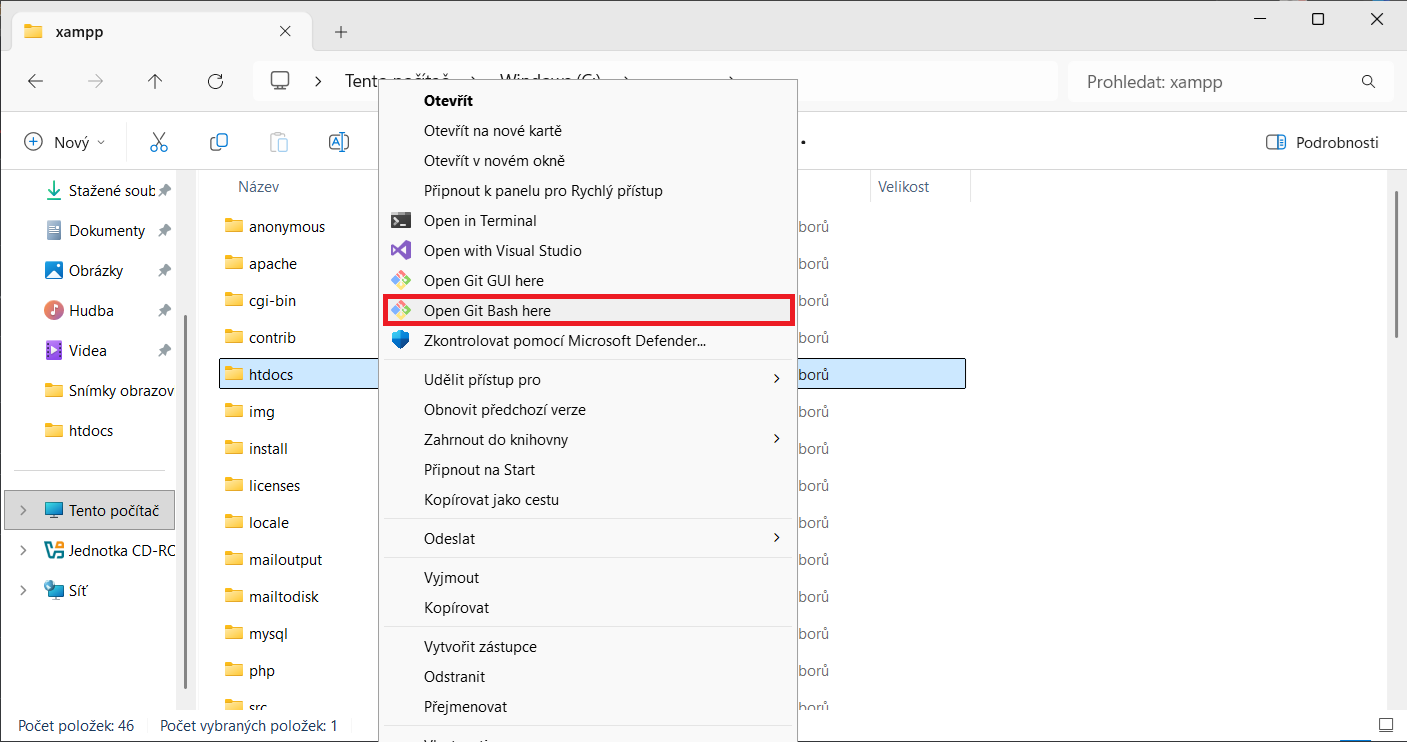1407x742 pixels.
Task: Click the Git GUI icon in menu
Action: point(401,281)
